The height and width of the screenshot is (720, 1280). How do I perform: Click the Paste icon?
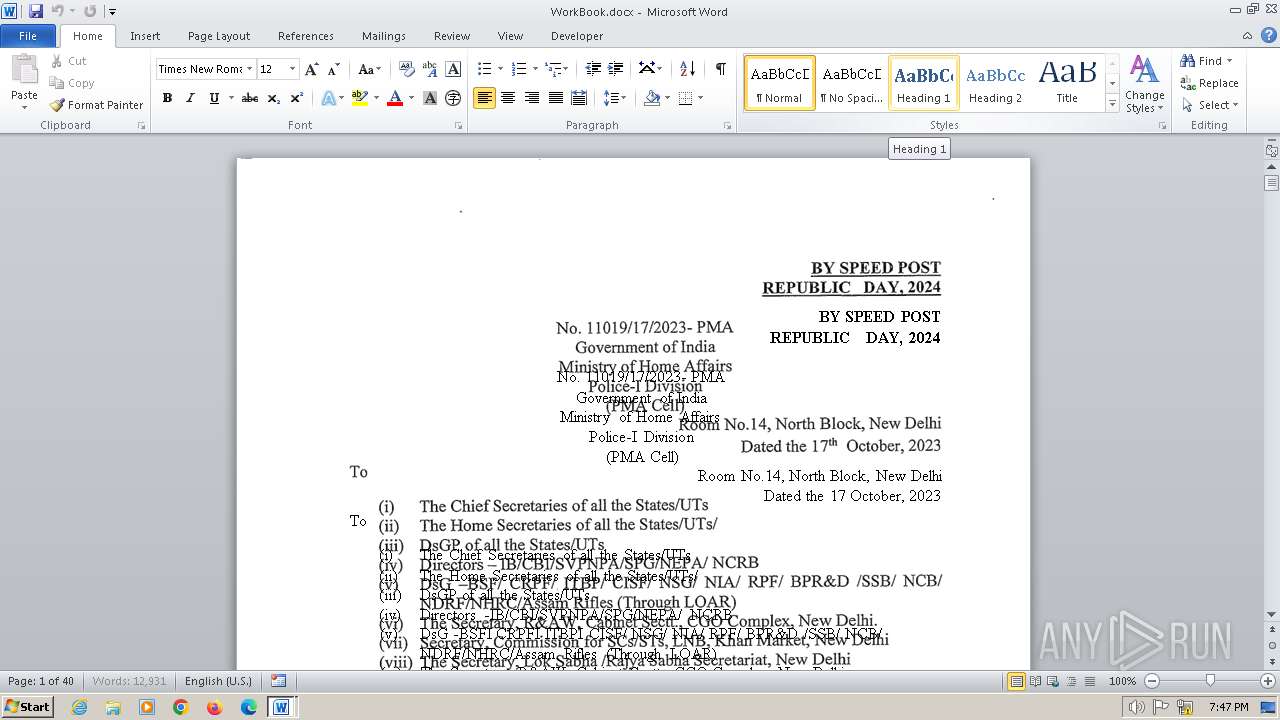pos(24,70)
